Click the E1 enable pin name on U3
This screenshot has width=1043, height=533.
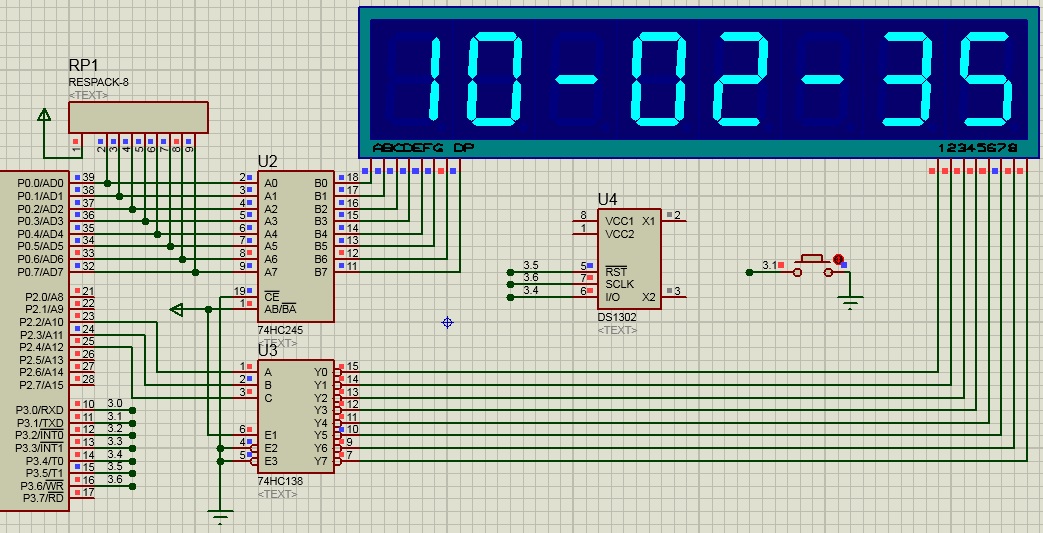271,435
